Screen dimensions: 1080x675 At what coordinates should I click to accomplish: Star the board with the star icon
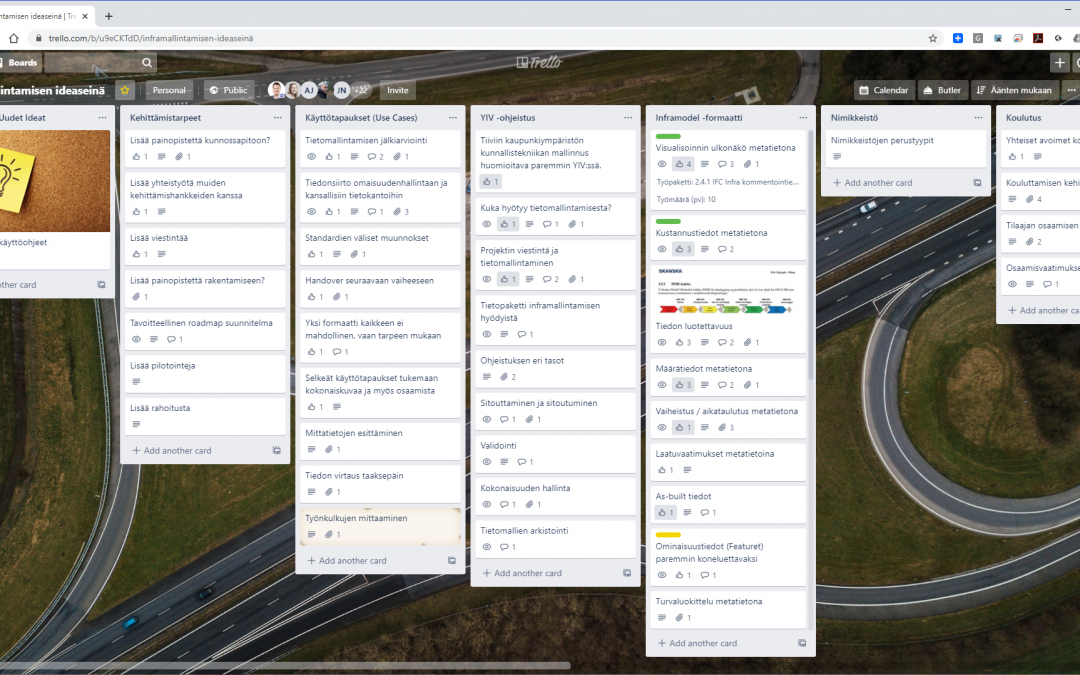(125, 90)
